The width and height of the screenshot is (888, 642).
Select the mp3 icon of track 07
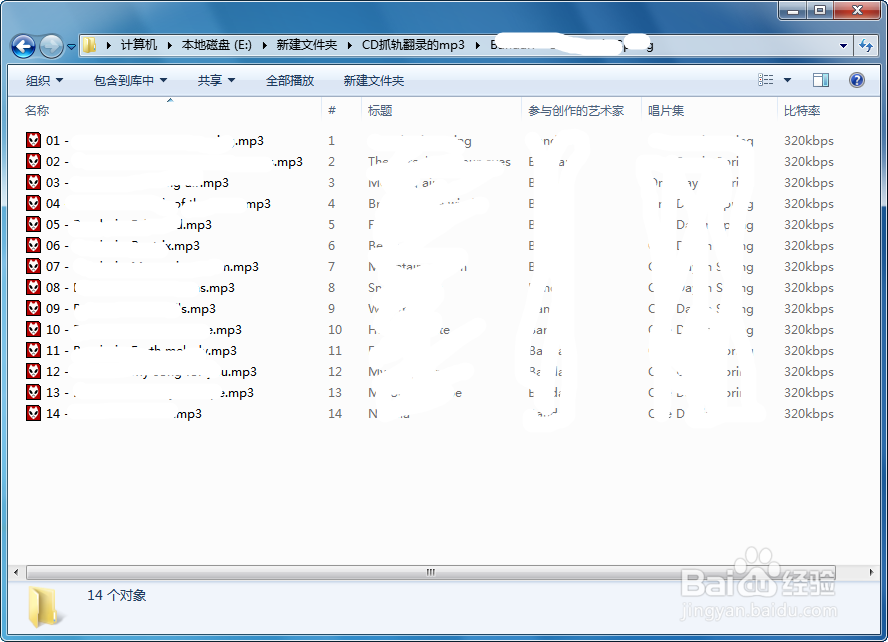(33, 266)
